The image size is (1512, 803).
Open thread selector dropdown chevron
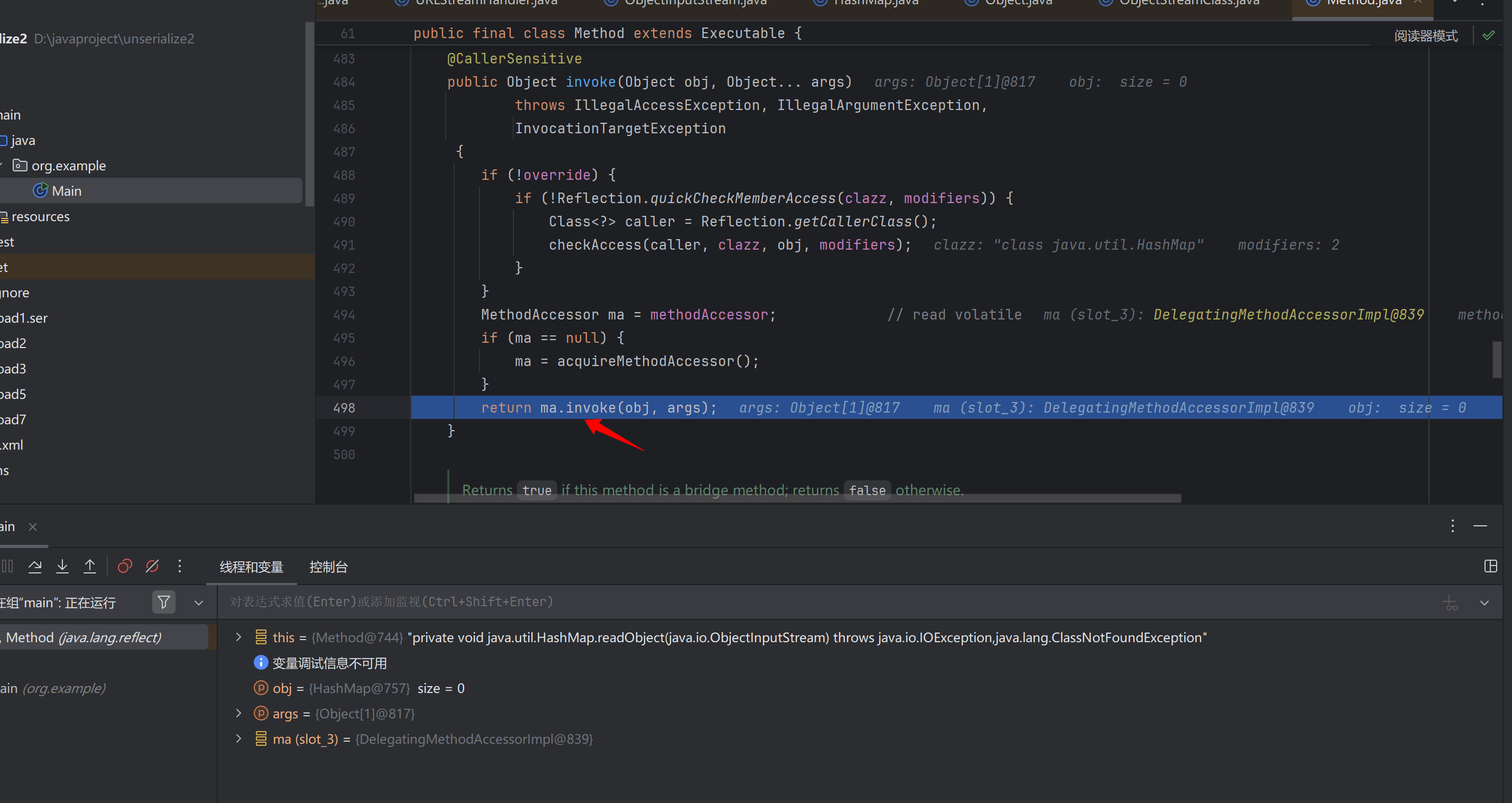[x=198, y=603]
